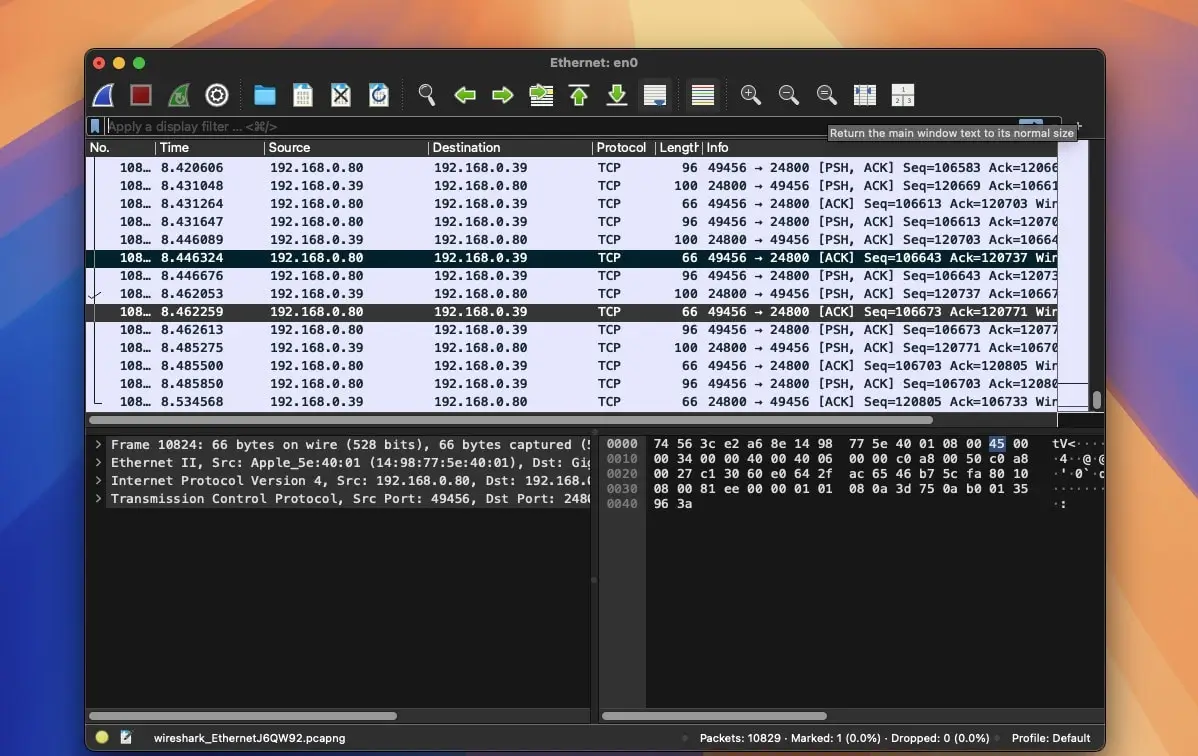Click the packet list horizontal scrollbar

[x=510, y=420]
